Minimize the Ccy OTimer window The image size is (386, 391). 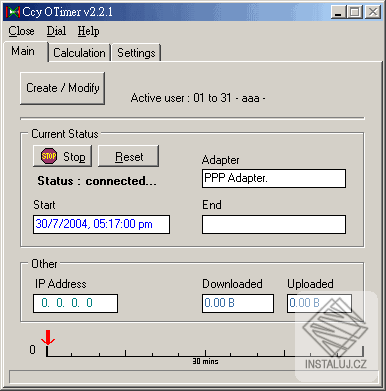tap(338, 12)
